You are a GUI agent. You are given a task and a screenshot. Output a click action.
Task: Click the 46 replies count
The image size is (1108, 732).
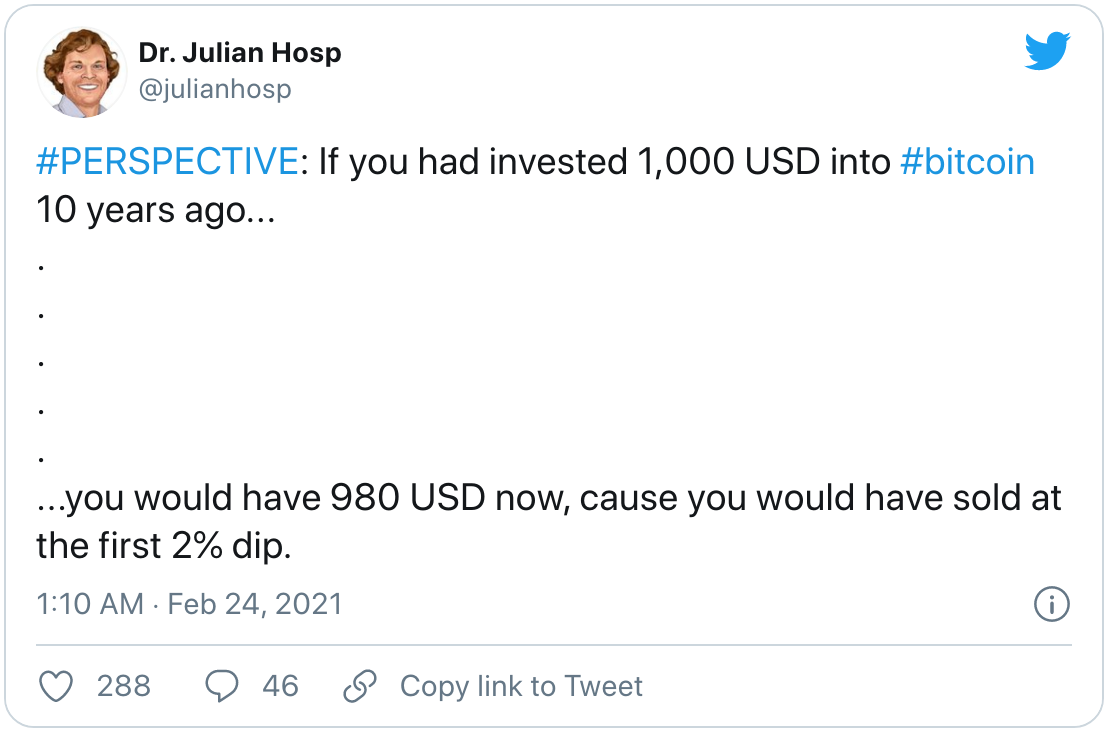tap(280, 686)
